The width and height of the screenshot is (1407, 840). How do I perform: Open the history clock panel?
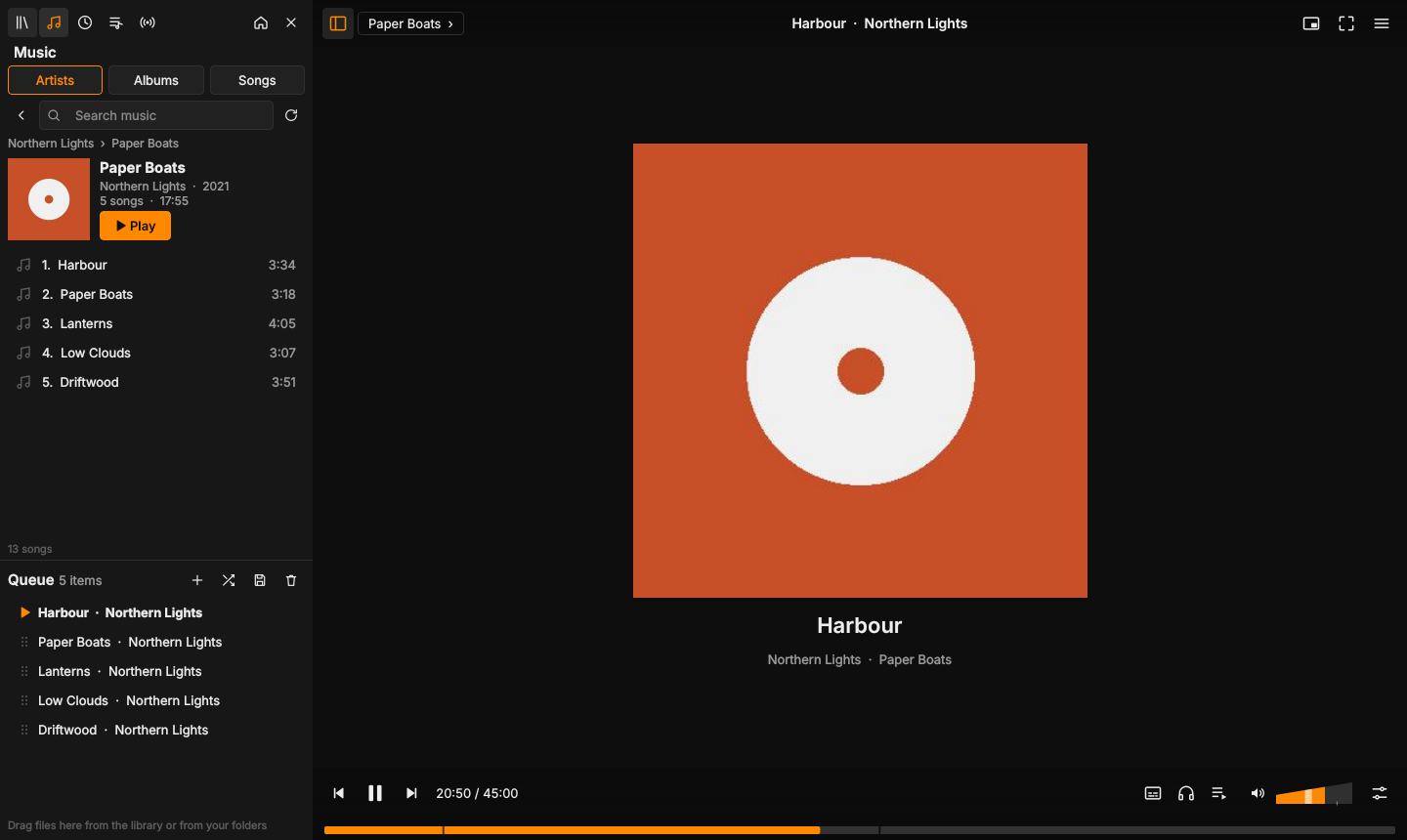pyautogui.click(x=85, y=22)
